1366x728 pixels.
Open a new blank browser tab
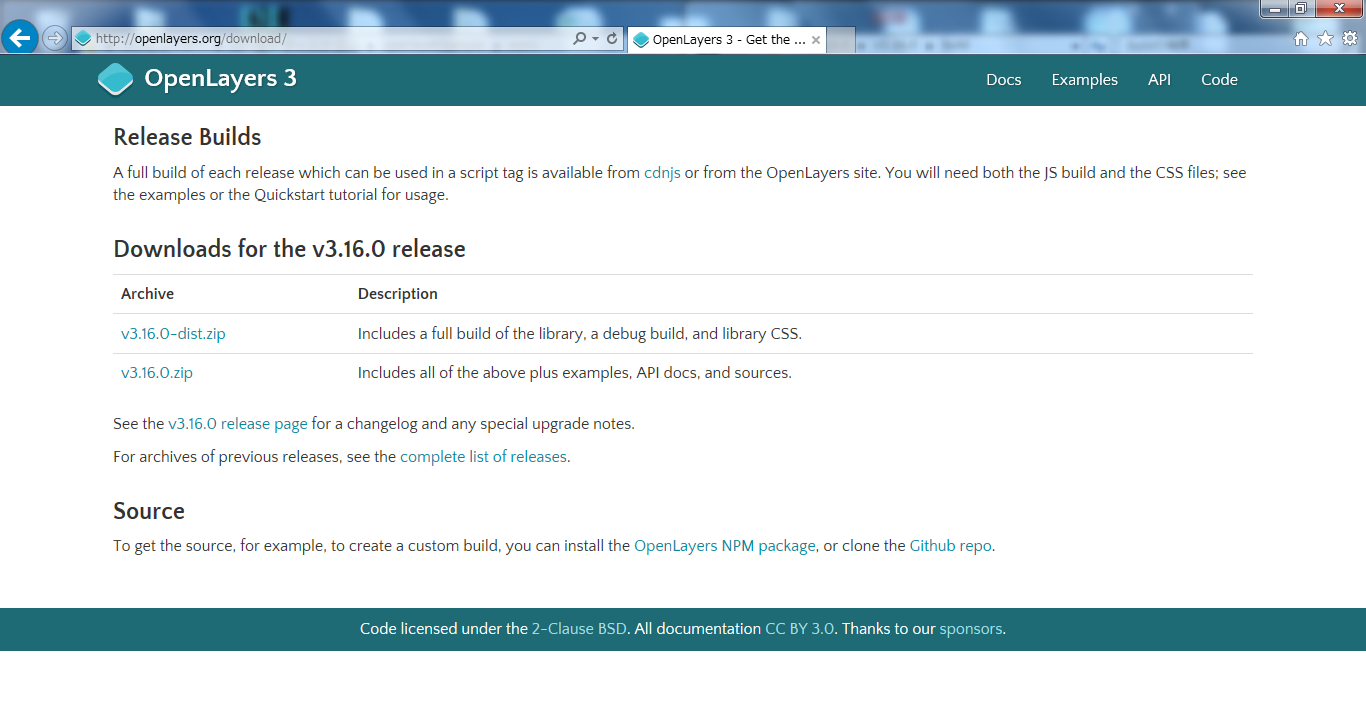pyautogui.click(x=841, y=40)
